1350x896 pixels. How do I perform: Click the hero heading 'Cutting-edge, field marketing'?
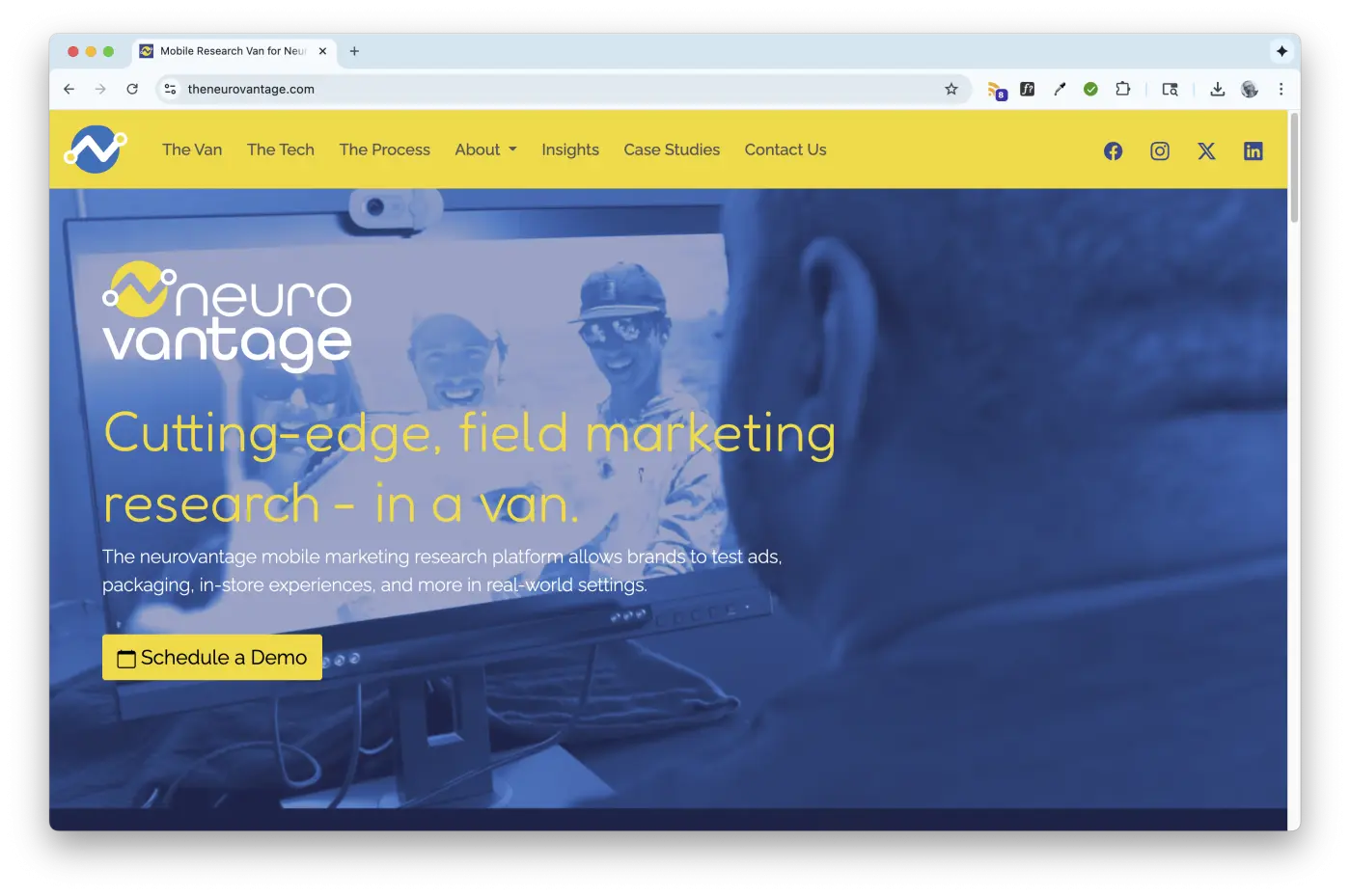coord(470,433)
